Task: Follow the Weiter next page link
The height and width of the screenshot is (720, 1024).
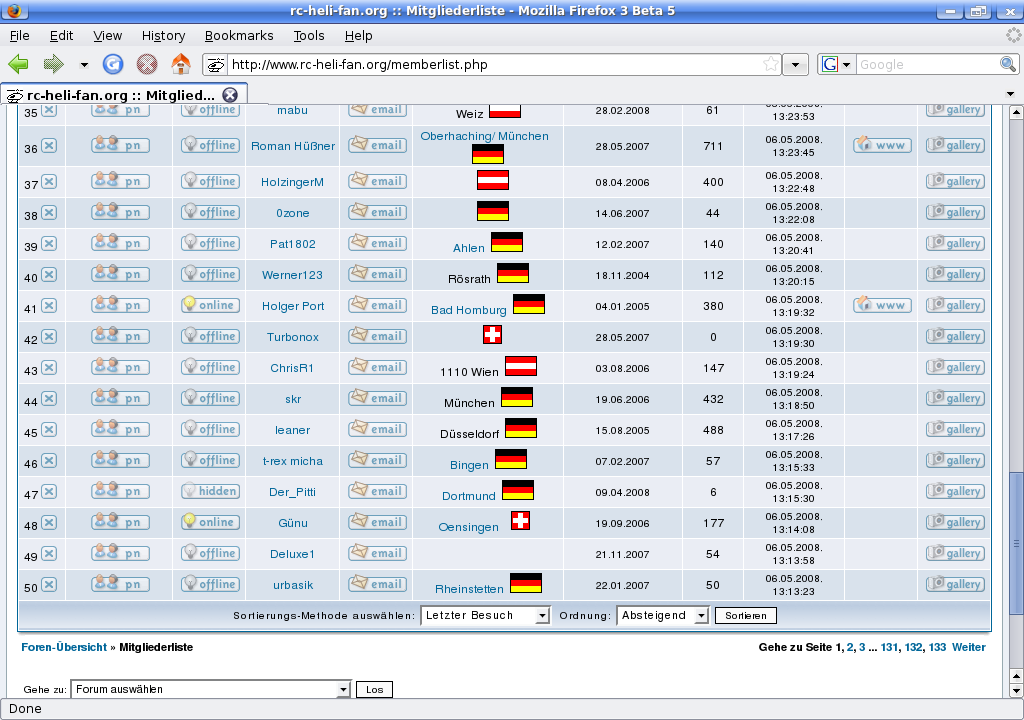Action: [968, 647]
